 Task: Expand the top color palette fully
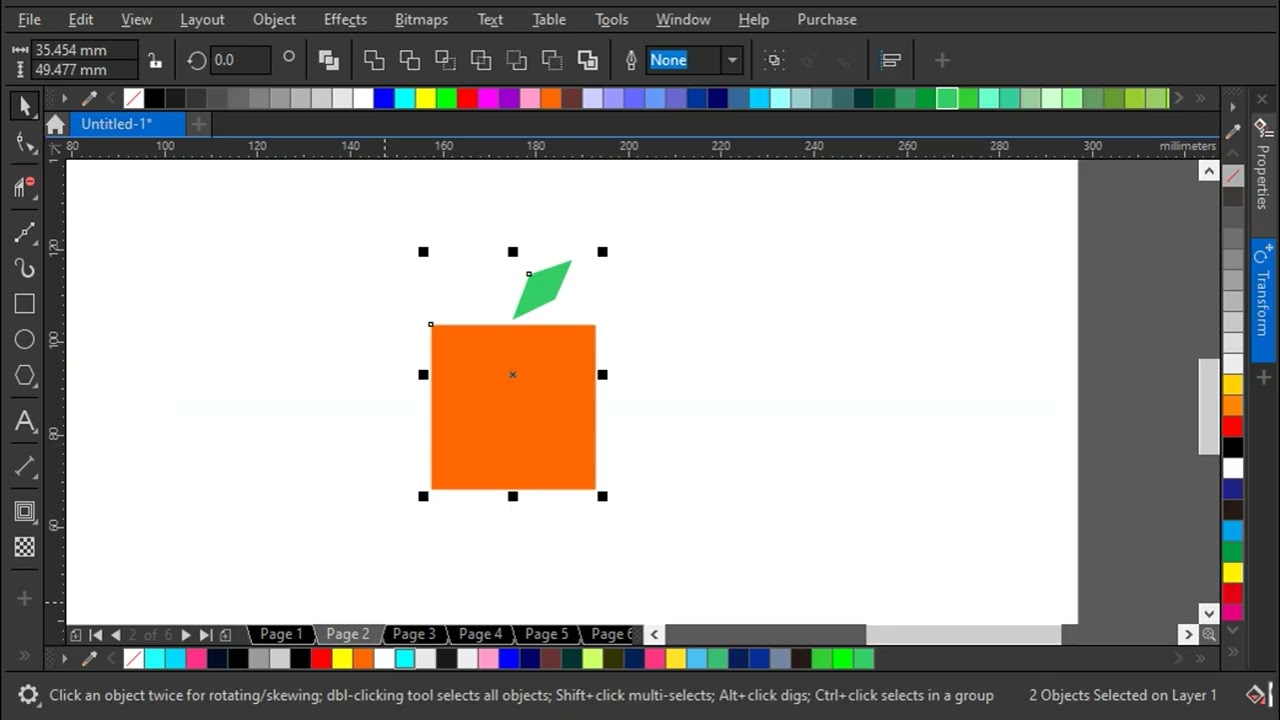(1200, 98)
